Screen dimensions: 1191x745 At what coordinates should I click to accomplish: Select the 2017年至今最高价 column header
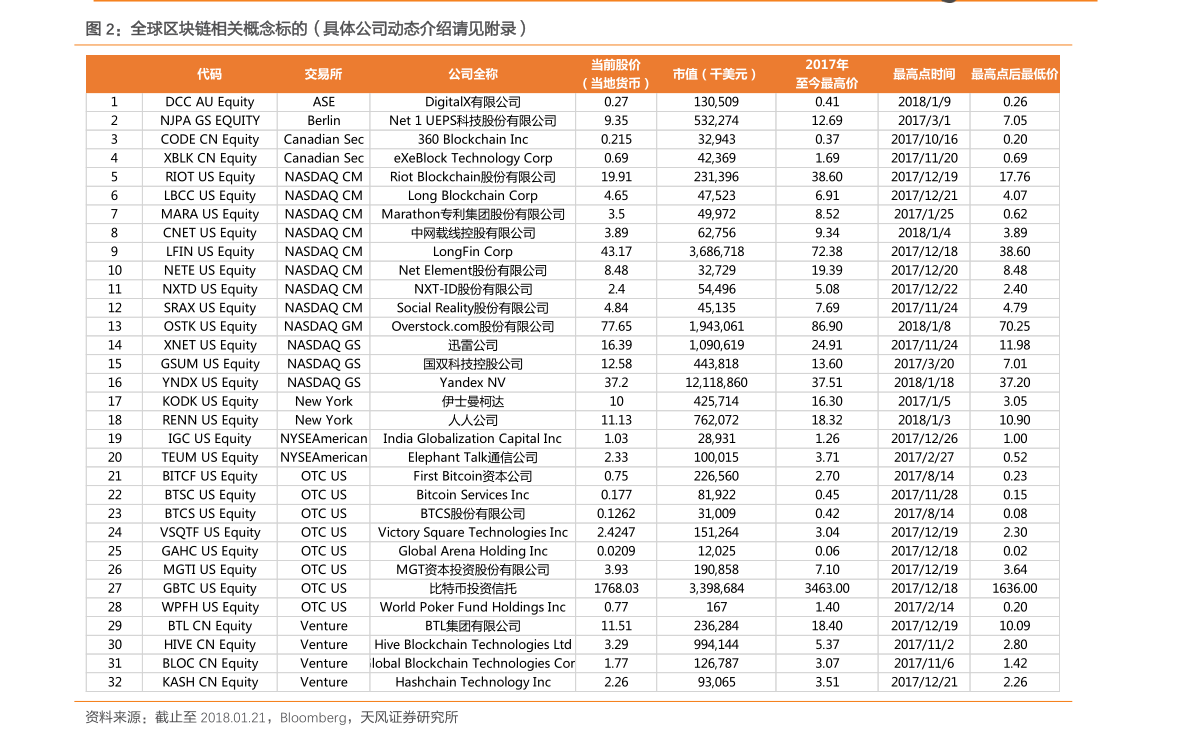[x=826, y=74]
